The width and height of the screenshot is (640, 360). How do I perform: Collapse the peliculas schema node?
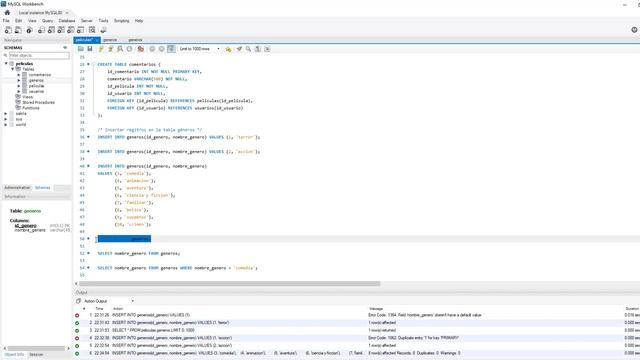tap(6, 64)
